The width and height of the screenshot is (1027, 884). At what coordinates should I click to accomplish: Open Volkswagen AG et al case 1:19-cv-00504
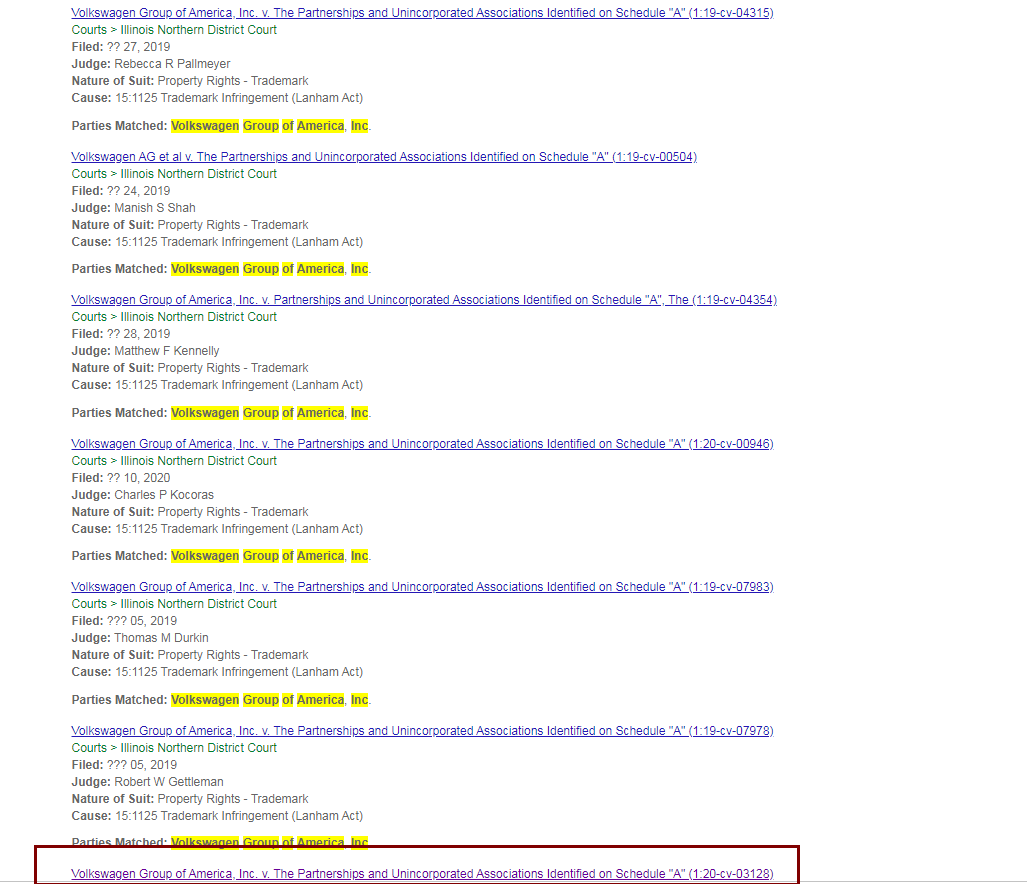tap(384, 157)
